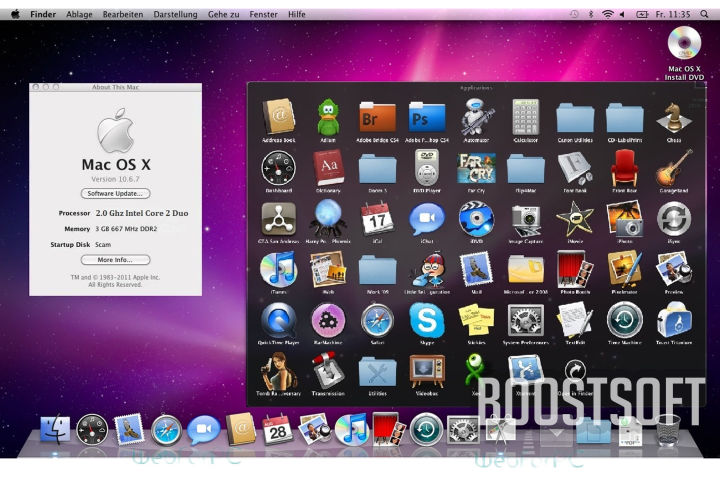This screenshot has width=720, height=480.
Task: Open the Adium messenger icon
Action: (328, 118)
